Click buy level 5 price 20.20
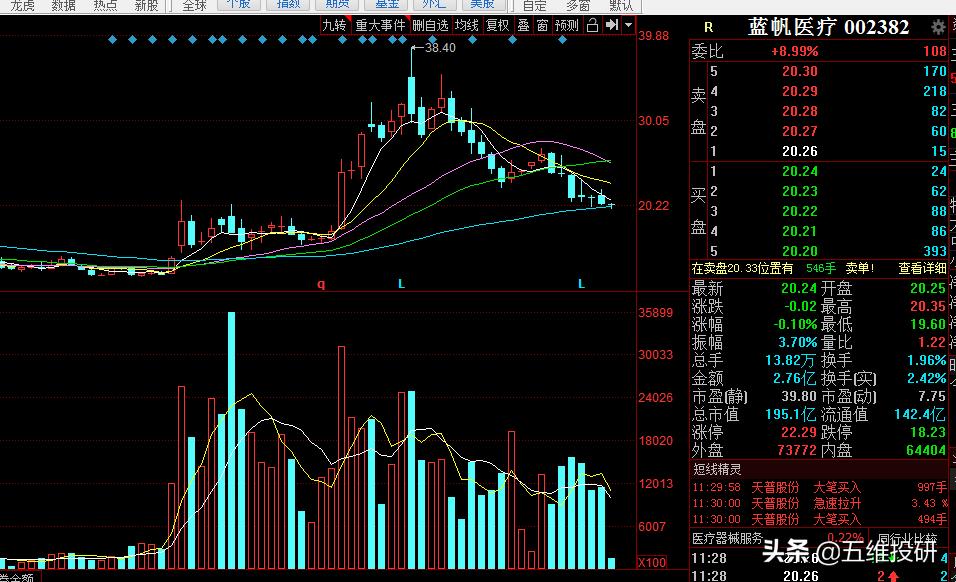The height and width of the screenshot is (582, 956). (x=800, y=251)
